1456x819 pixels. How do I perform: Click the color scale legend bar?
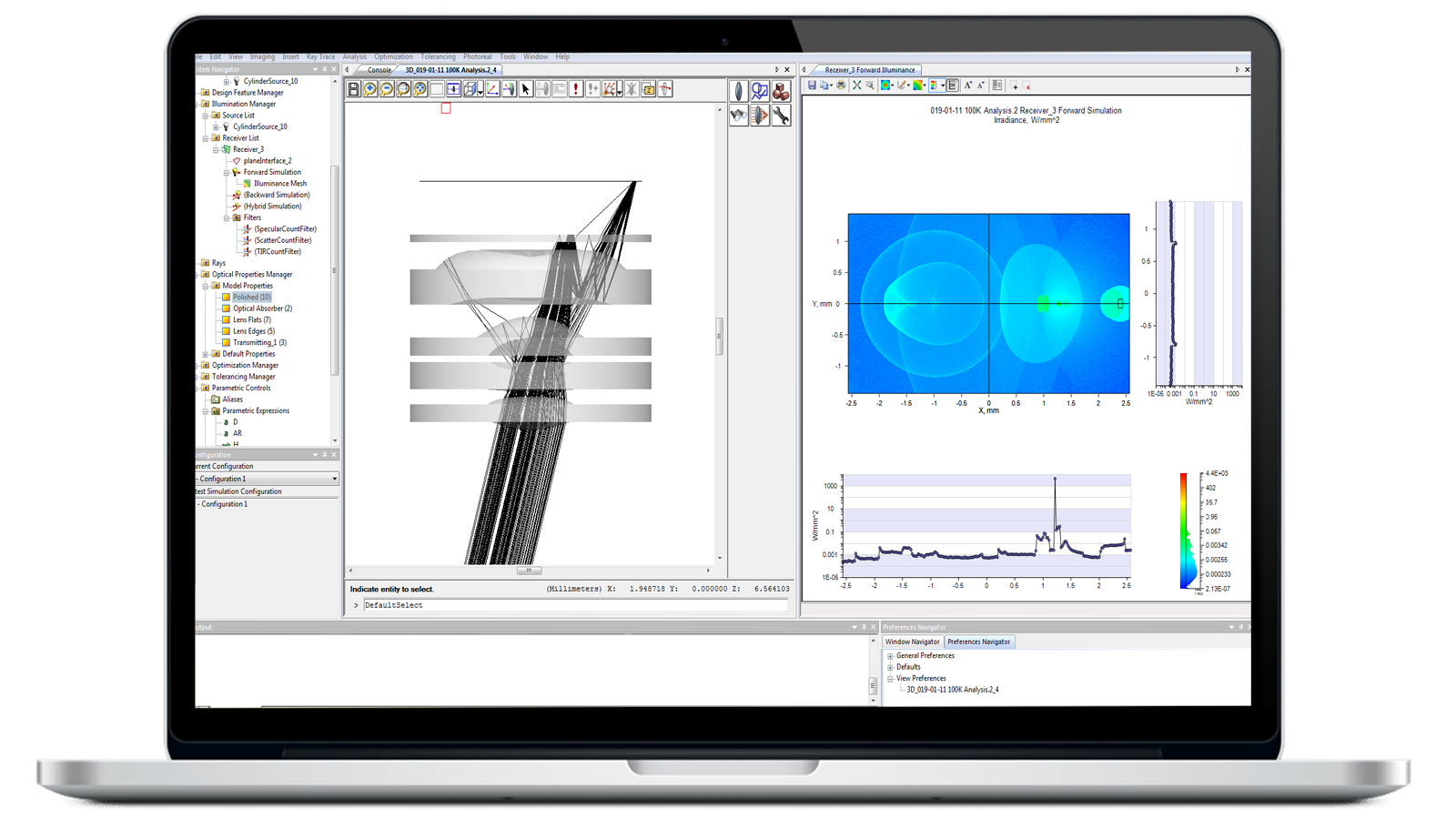pyautogui.click(x=1183, y=528)
